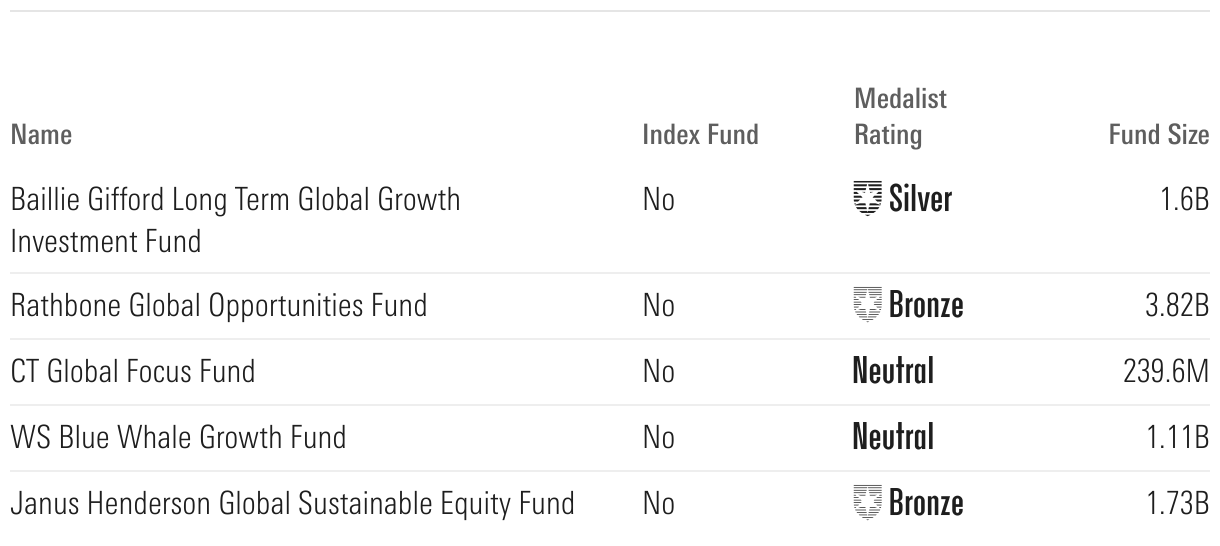The width and height of the screenshot is (1220, 546).
Task: Open WS Blue Whale Growth Fund
Action: click(178, 437)
